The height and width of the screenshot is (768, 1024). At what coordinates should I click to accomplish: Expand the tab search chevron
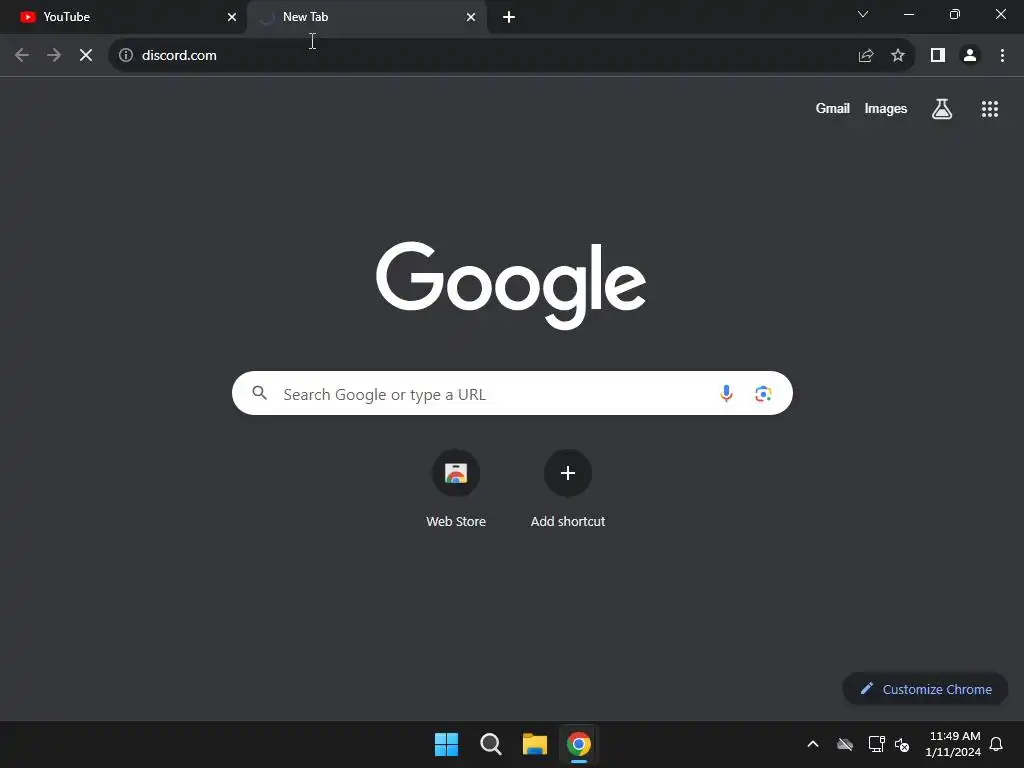(x=863, y=14)
